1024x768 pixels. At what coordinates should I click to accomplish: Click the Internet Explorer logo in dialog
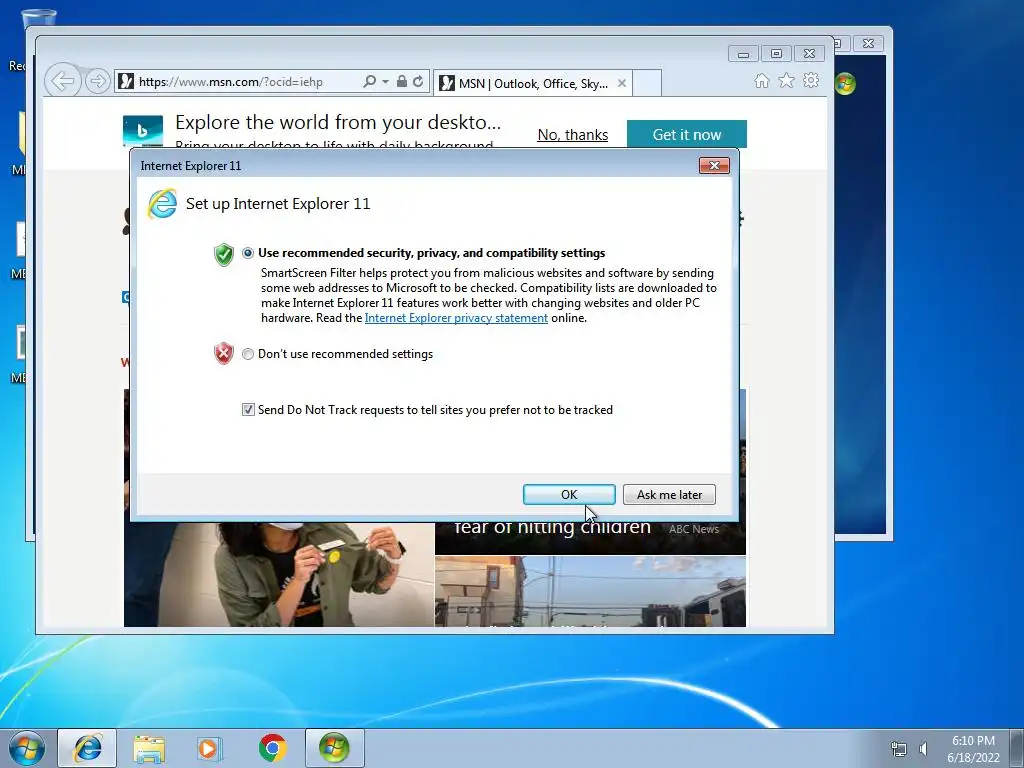click(x=162, y=204)
